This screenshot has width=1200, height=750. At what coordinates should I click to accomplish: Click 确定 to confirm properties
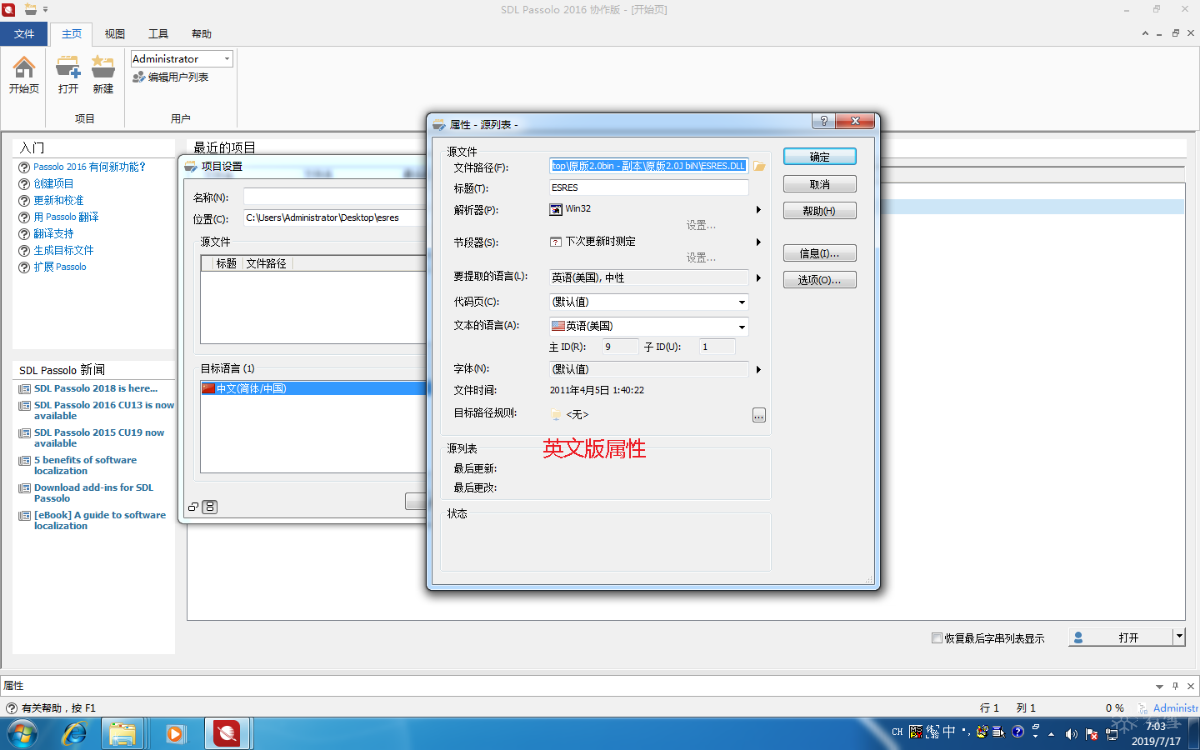pos(820,157)
